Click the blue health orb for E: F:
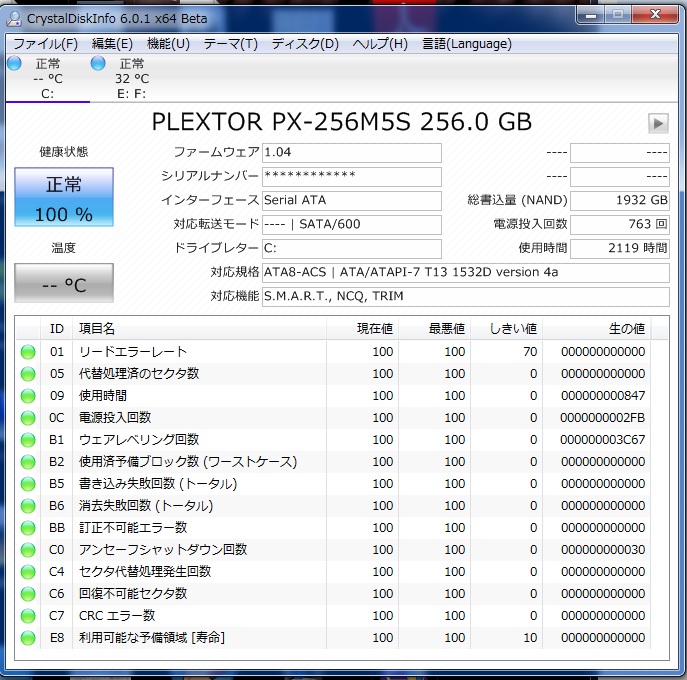Image resolution: width=687 pixels, height=680 pixels. 98,64
